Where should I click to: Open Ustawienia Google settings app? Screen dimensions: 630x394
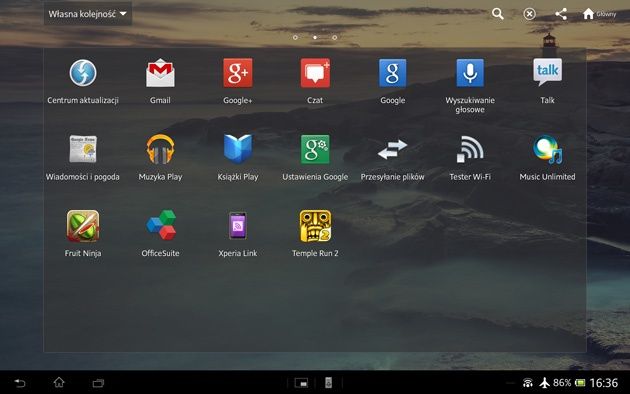(x=315, y=149)
